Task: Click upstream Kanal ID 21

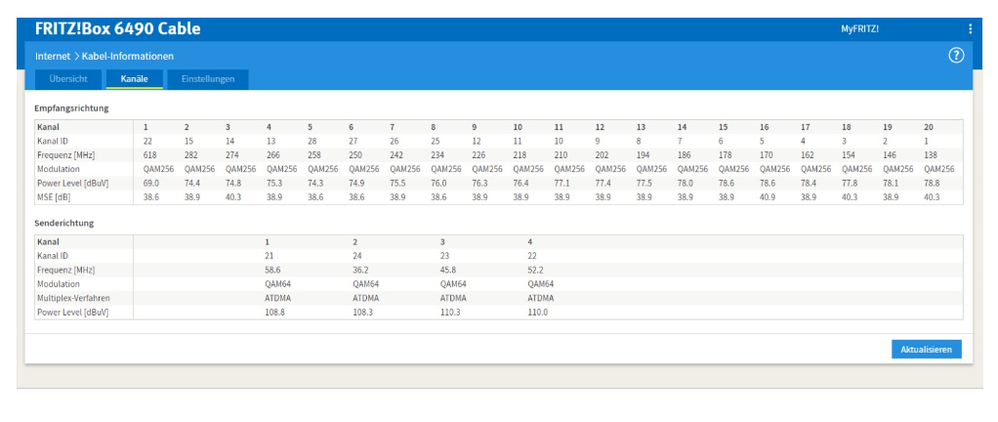Action: coord(269,256)
